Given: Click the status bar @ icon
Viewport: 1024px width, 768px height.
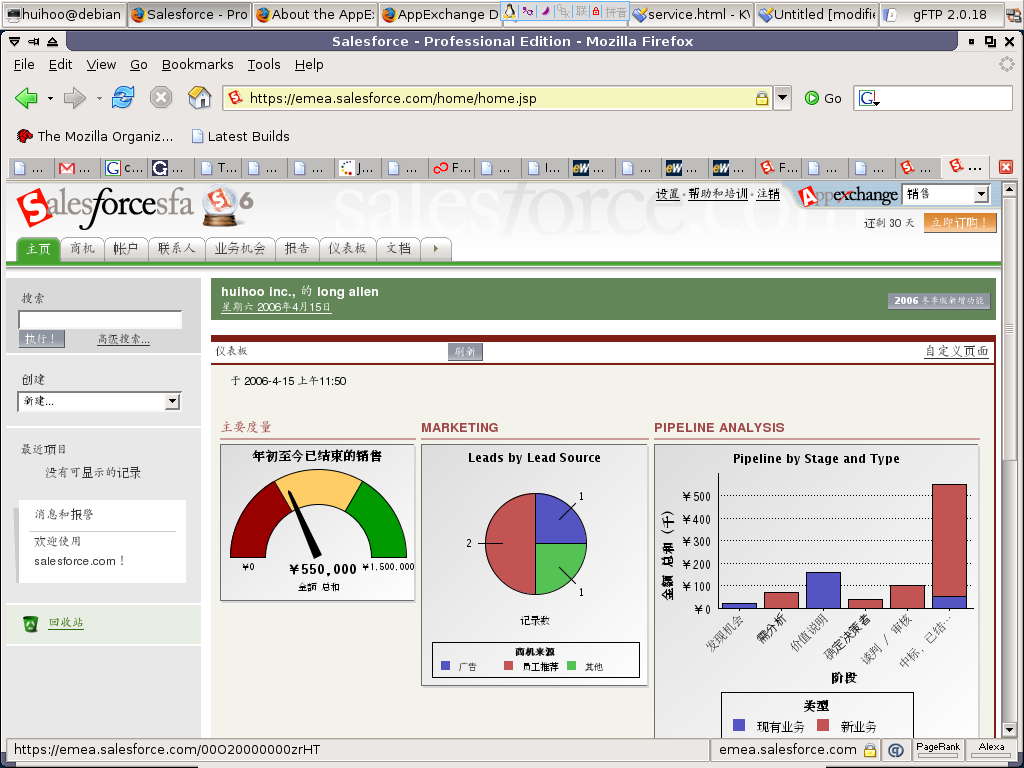Looking at the screenshot, I should [x=896, y=750].
